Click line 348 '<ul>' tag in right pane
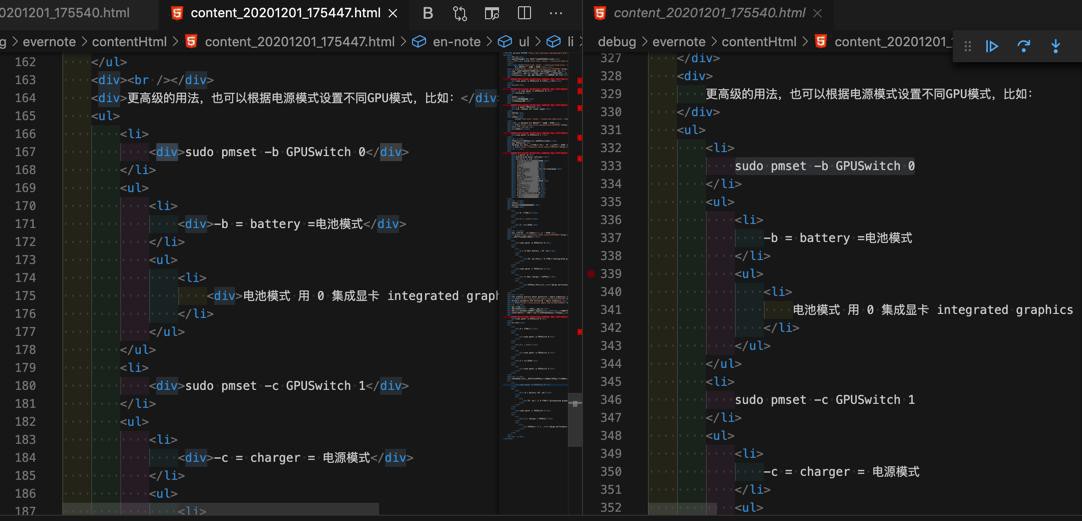 coord(720,435)
